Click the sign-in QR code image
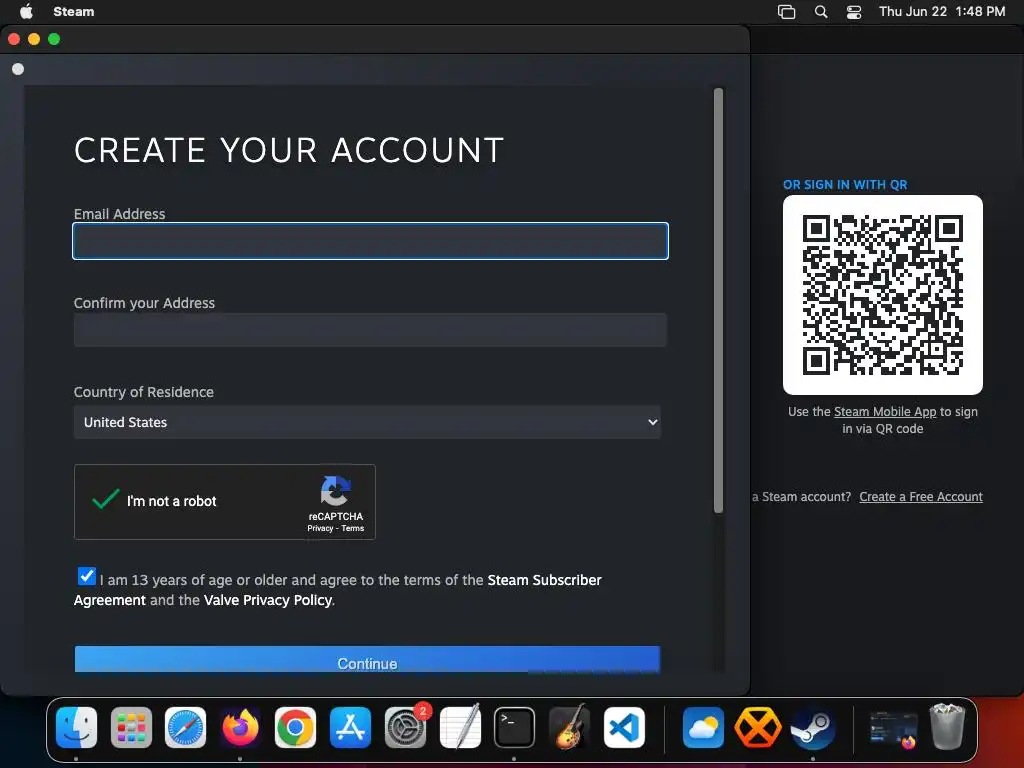The image size is (1024, 768). coord(883,295)
